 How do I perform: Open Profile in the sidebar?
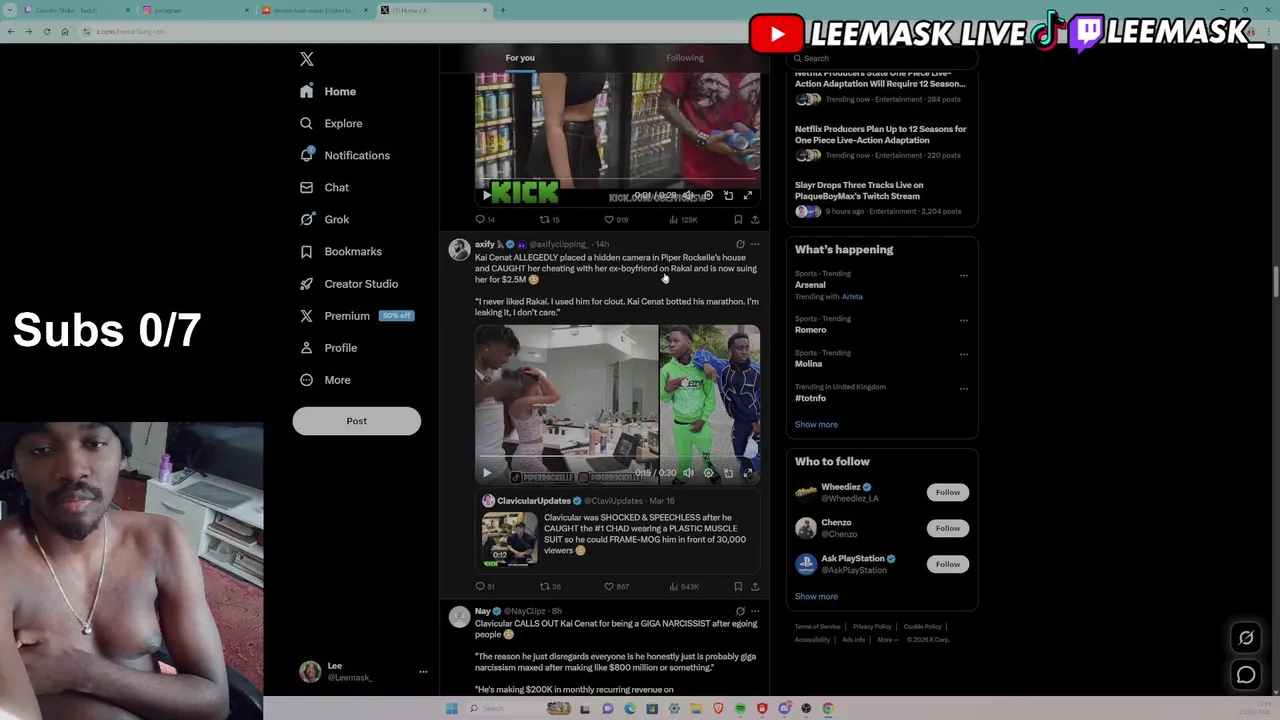(329, 347)
